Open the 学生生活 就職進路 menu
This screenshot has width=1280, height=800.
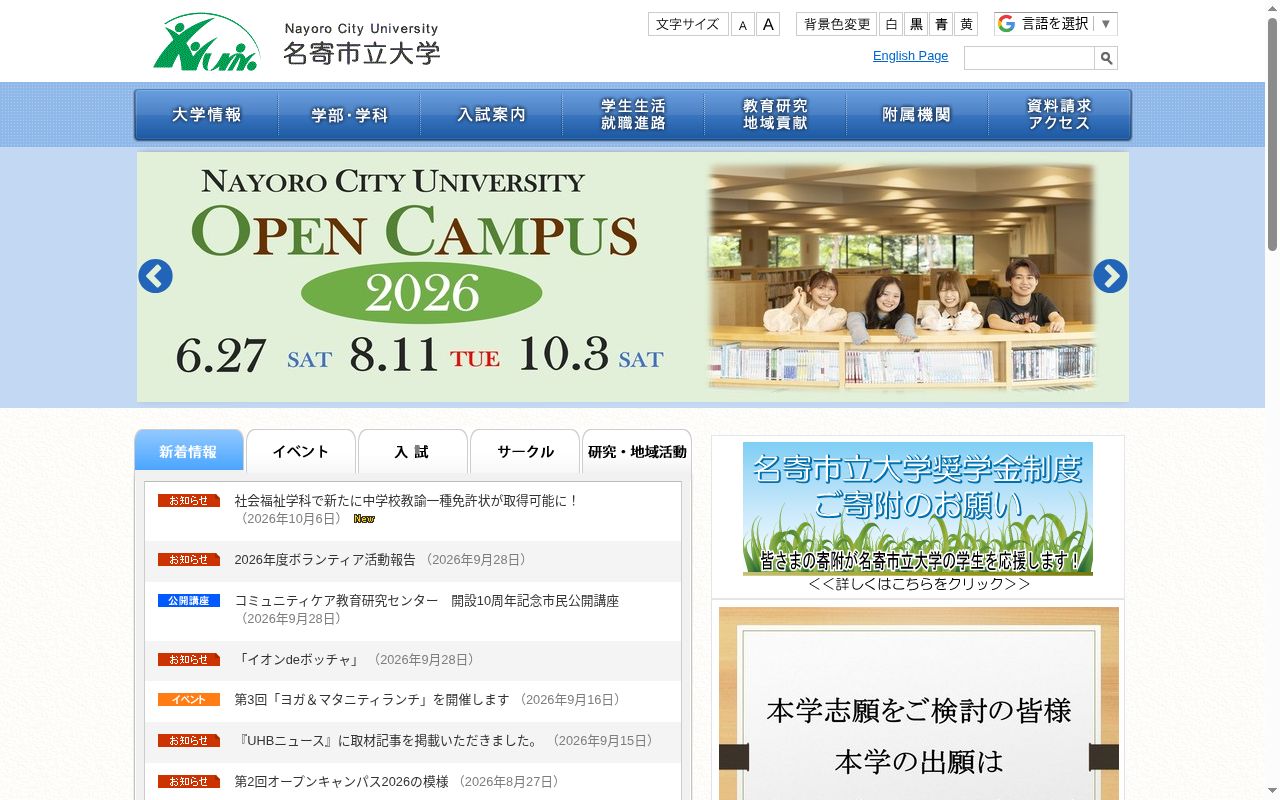(633, 115)
